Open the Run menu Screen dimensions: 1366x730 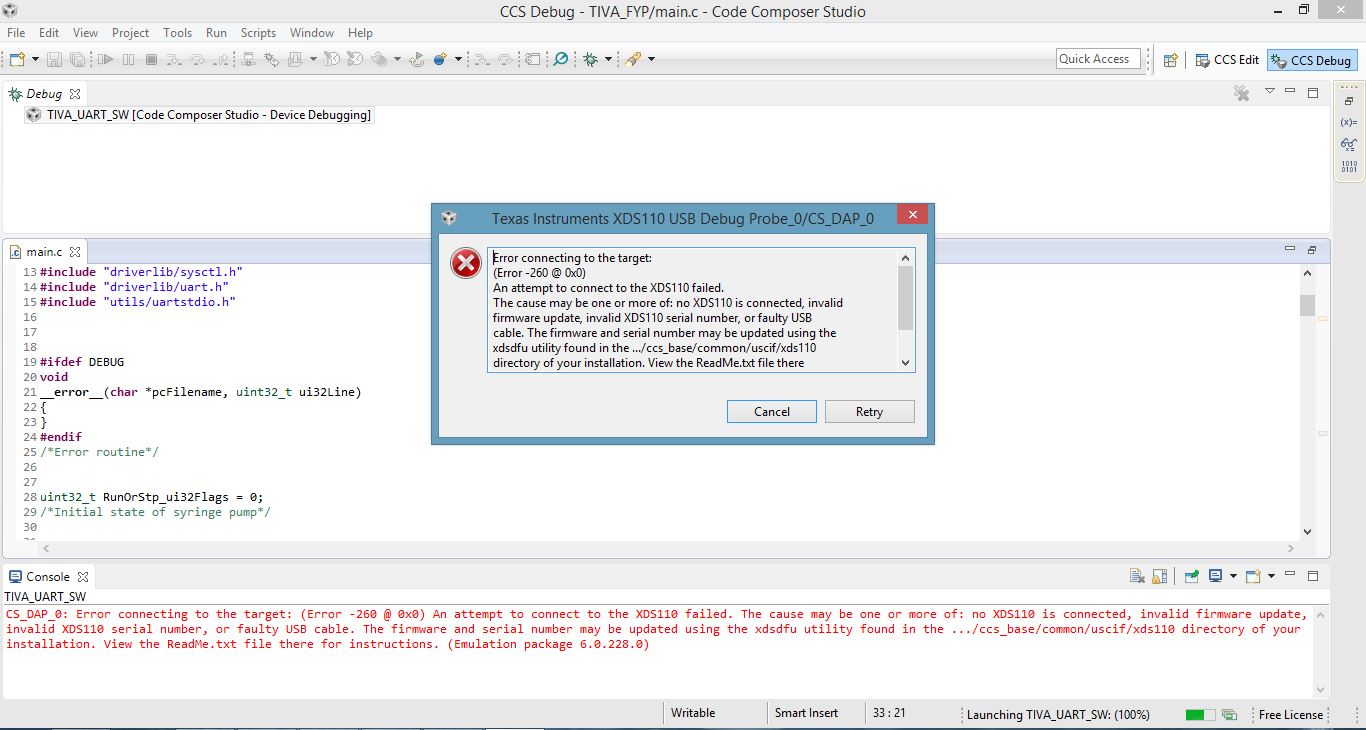[x=216, y=33]
